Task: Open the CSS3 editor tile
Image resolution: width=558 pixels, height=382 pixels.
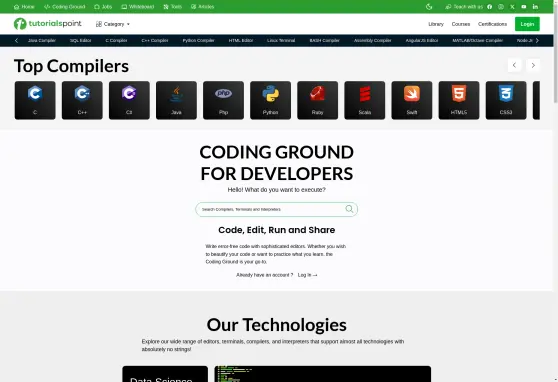Action: click(x=506, y=100)
